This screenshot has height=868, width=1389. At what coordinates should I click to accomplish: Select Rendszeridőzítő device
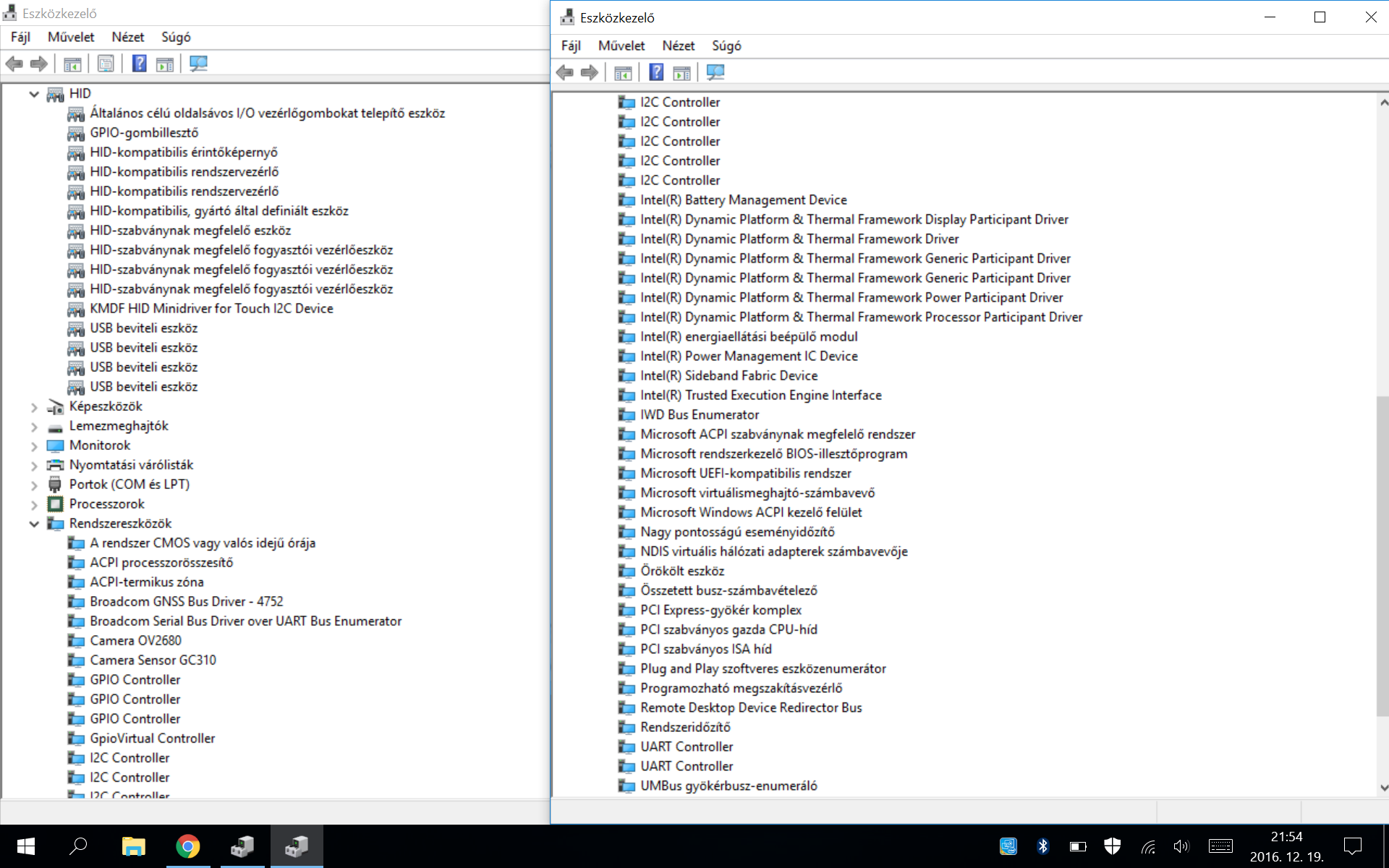685,727
